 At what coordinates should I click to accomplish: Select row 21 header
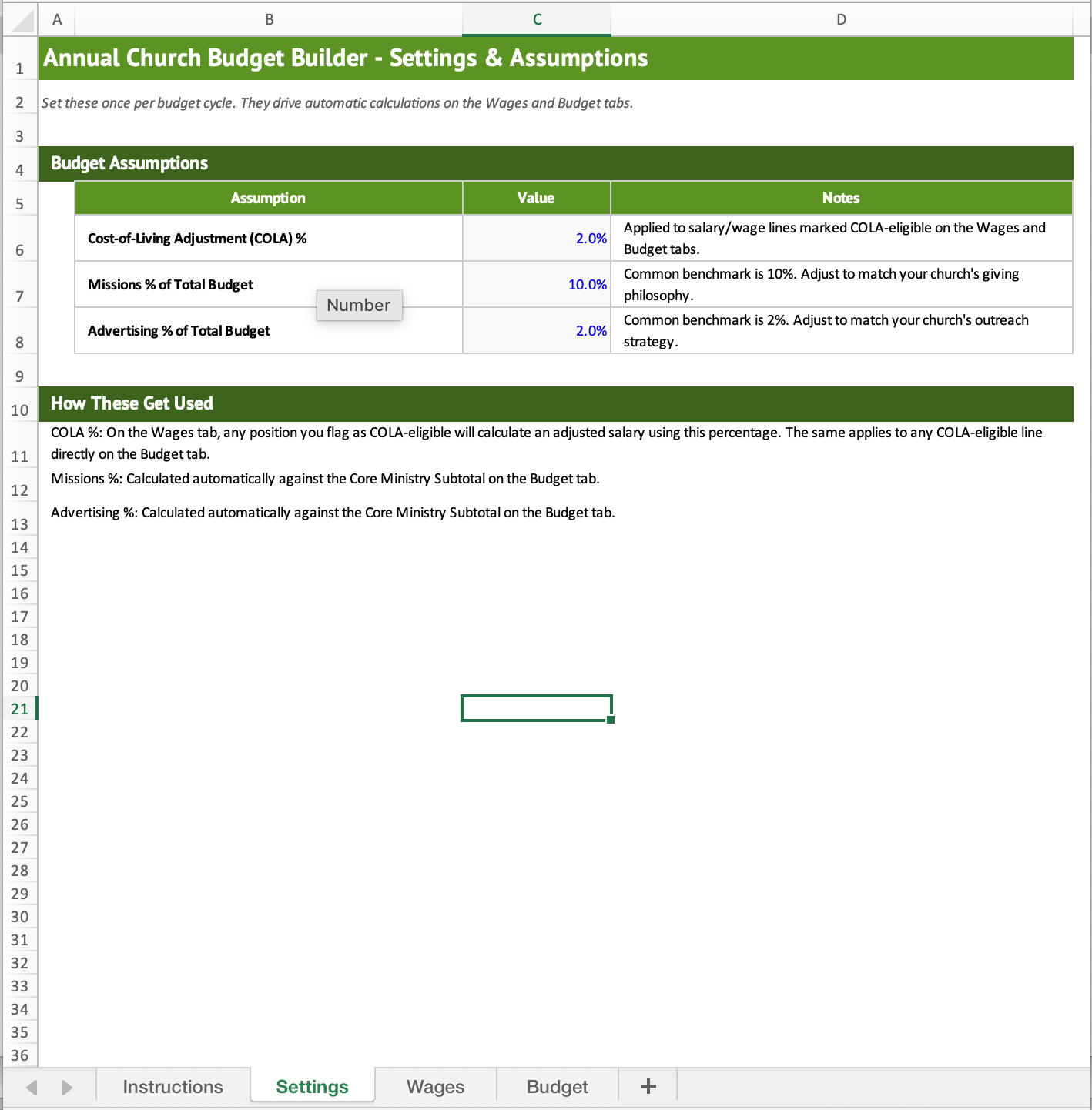pyautogui.click(x=19, y=708)
